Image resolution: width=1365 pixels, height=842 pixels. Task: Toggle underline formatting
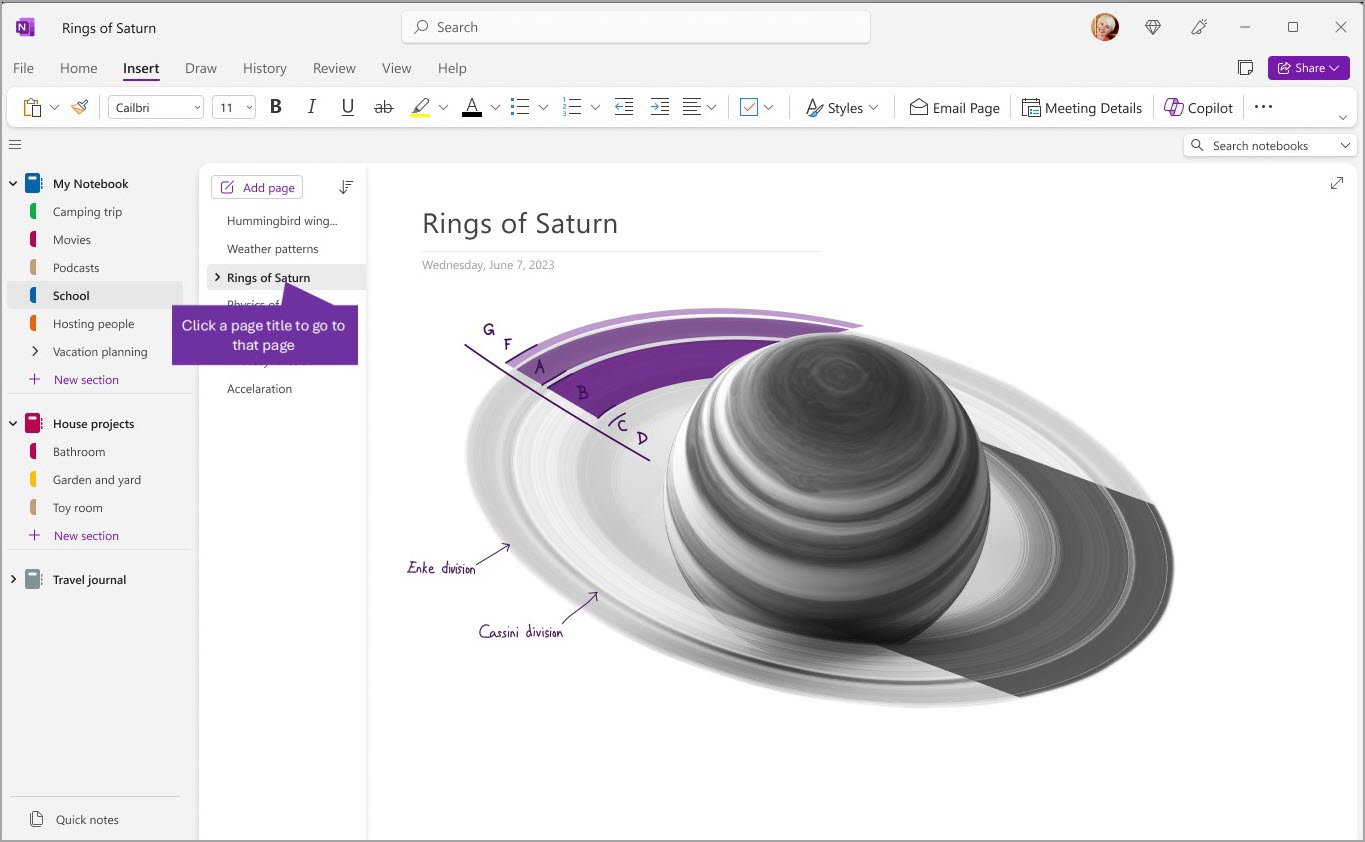coord(347,107)
